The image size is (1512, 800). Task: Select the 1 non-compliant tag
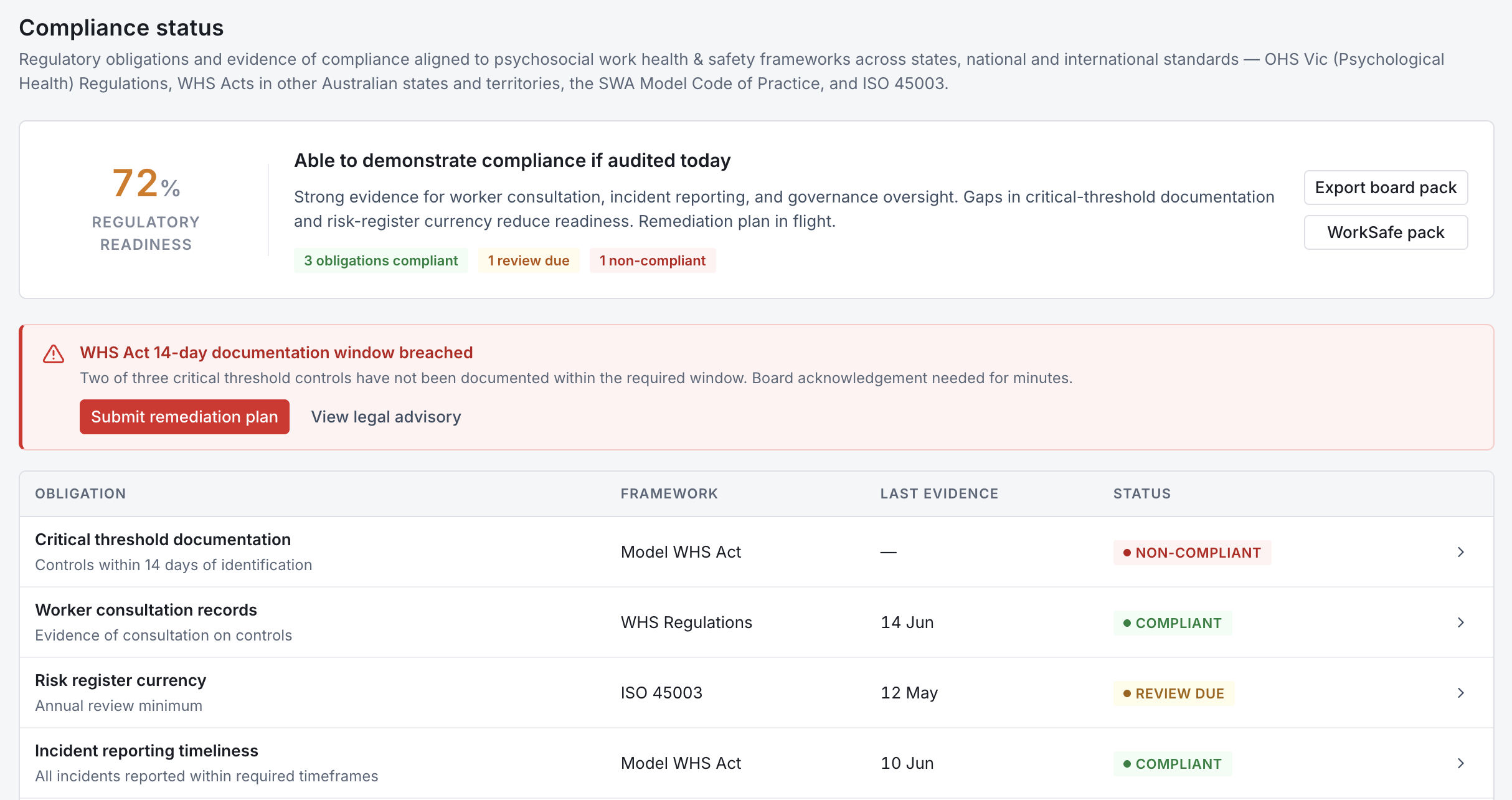(653, 260)
